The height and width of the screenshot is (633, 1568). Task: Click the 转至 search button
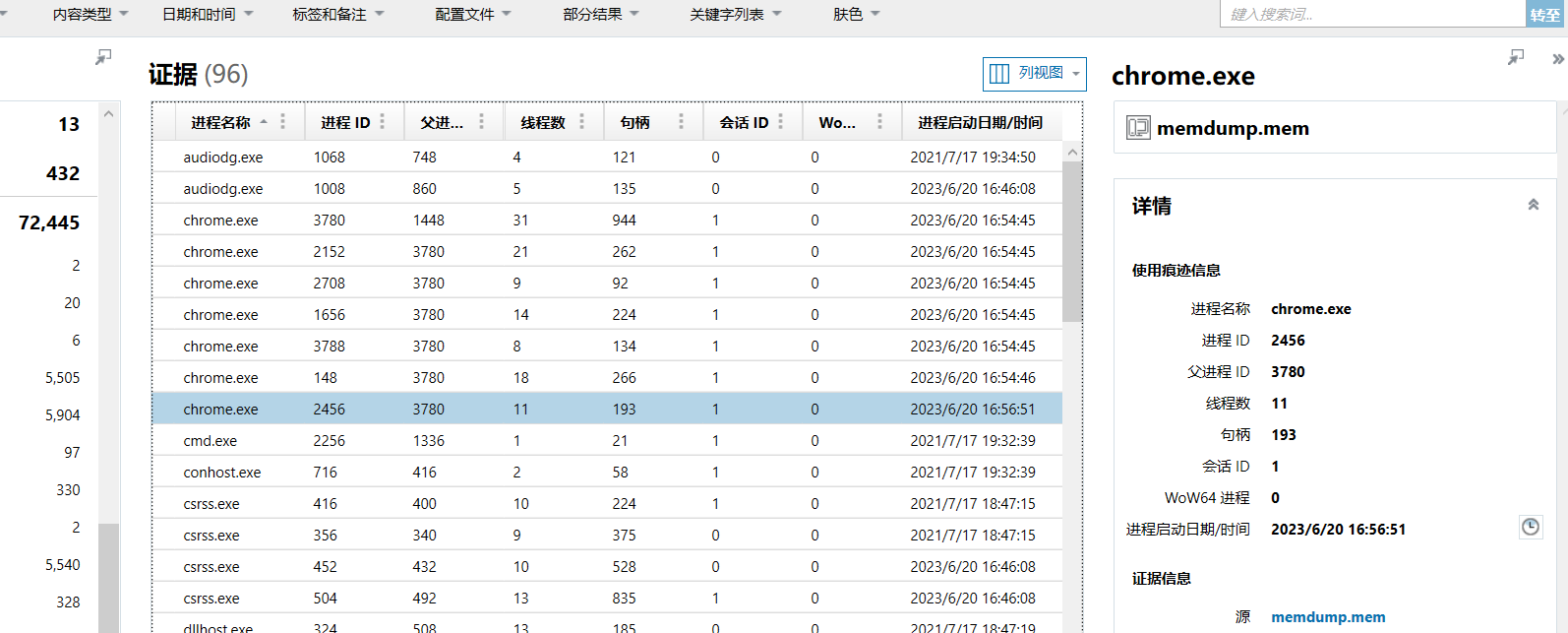pos(1545,14)
